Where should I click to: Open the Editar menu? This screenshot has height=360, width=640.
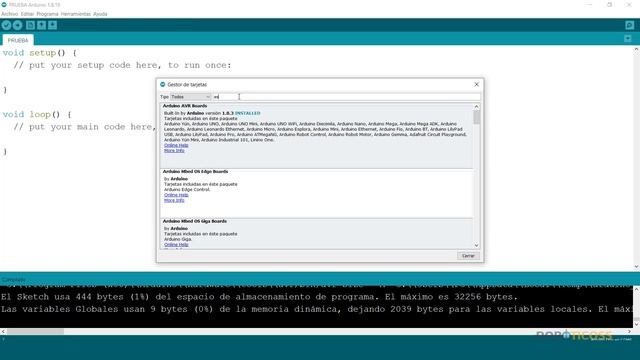tap(27, 14)
